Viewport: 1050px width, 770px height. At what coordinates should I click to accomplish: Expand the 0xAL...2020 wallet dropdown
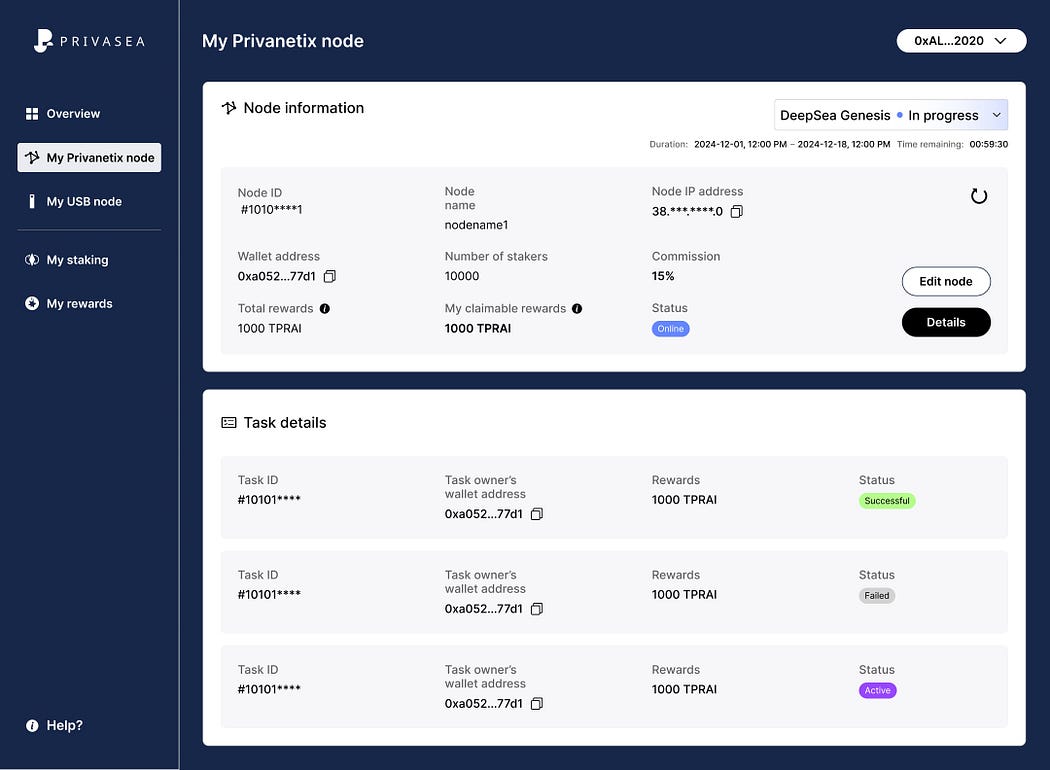tap(961, 41)
